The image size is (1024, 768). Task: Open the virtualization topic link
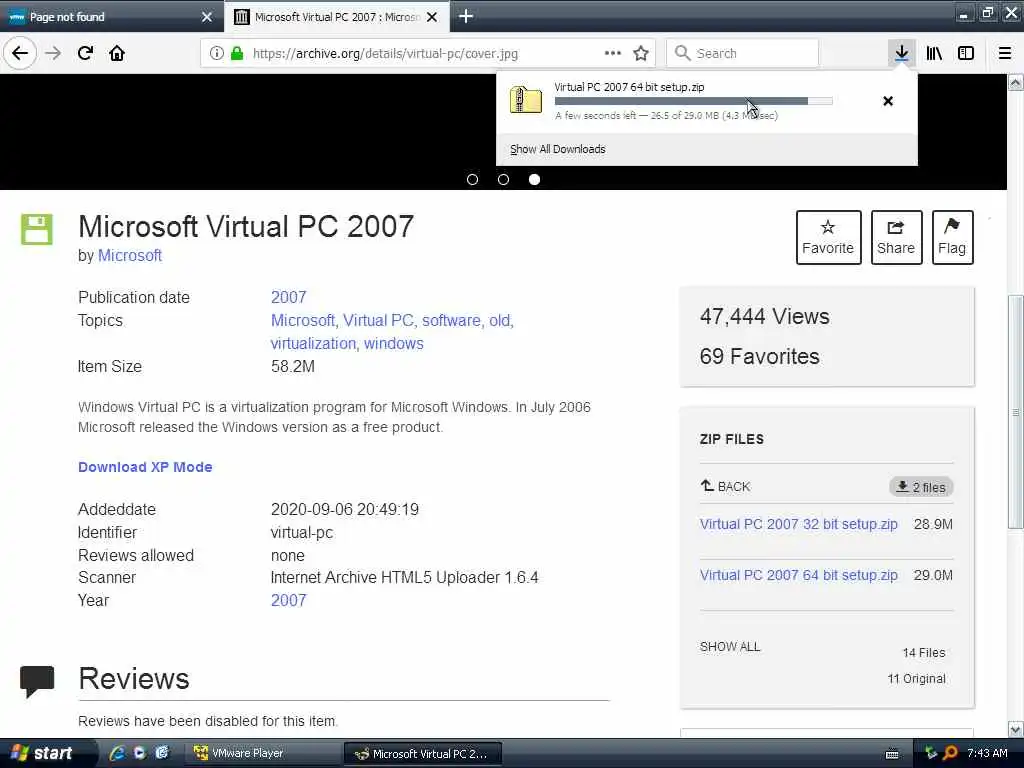point(313,344)
